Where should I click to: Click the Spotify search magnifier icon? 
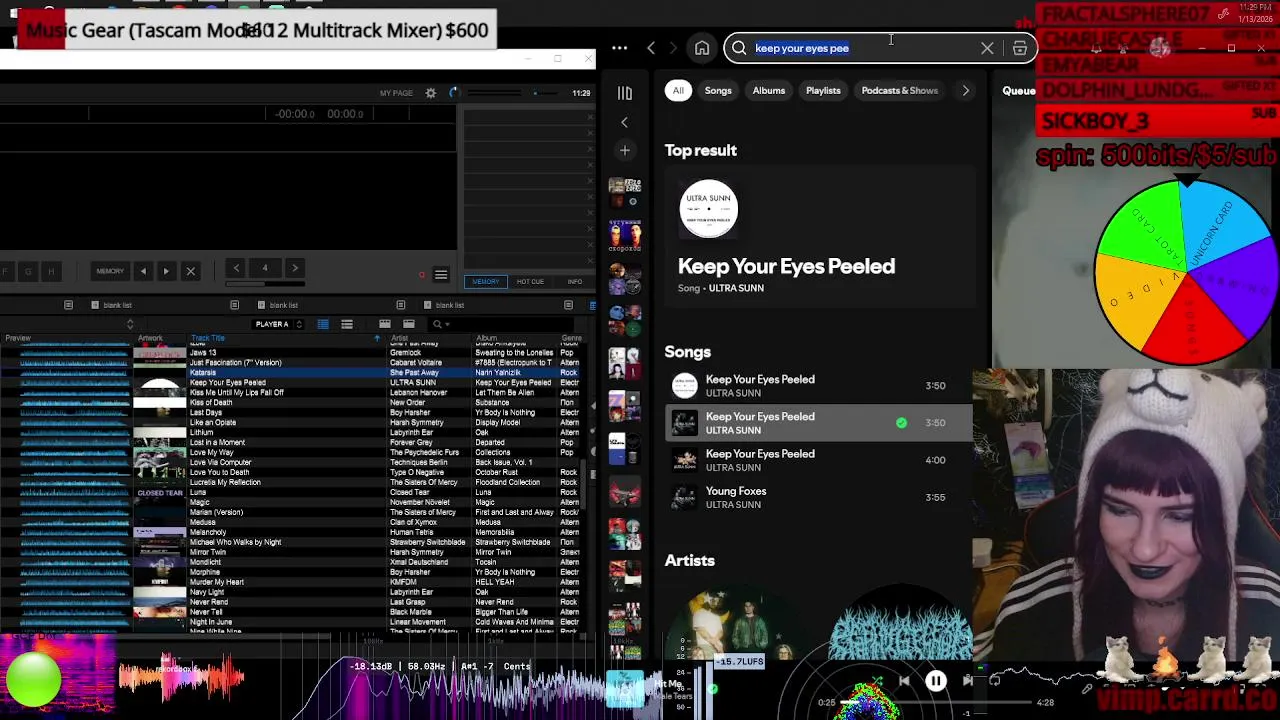tap(739, 48)
